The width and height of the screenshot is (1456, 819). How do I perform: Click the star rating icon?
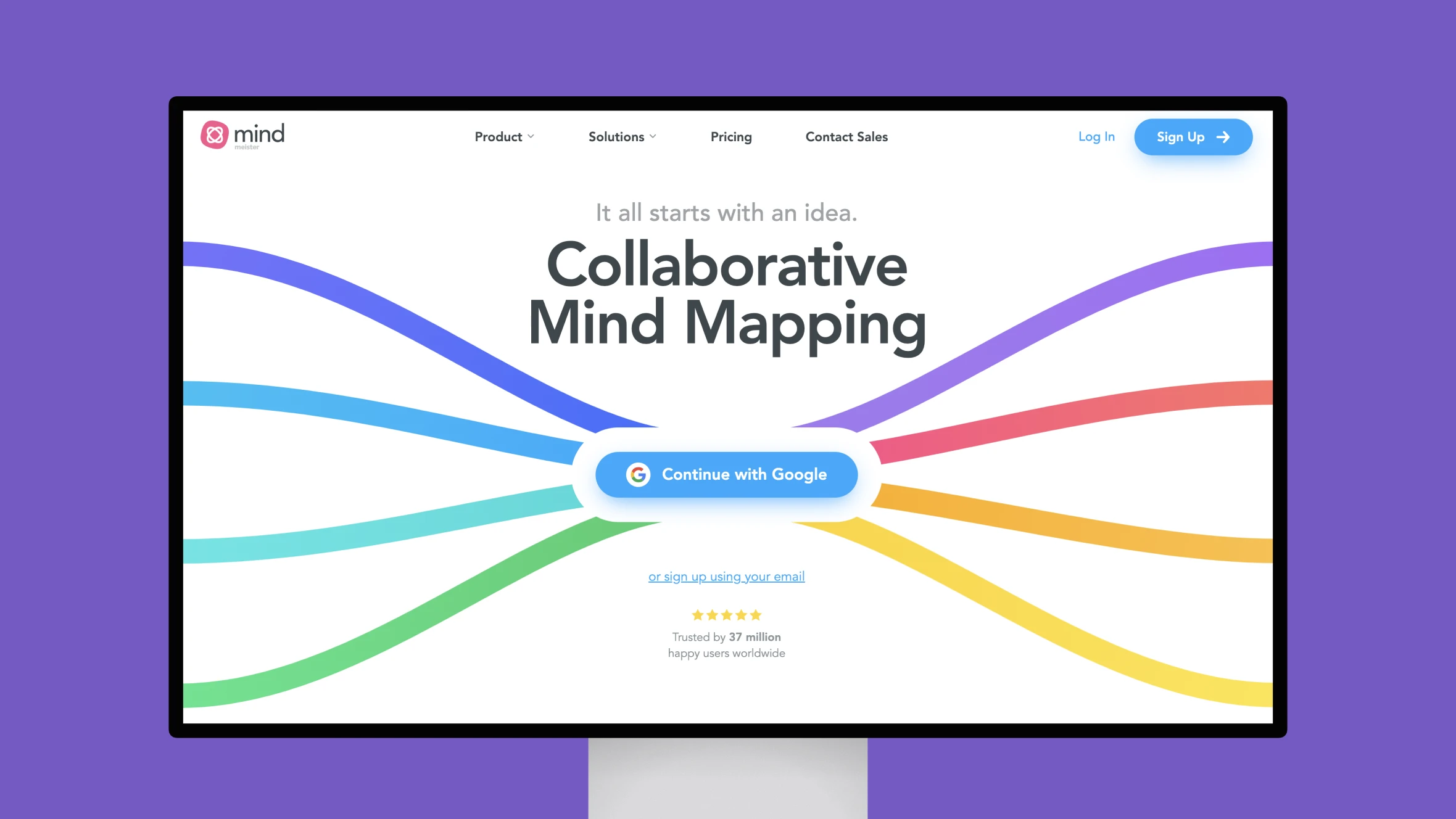pyautogui.click(x=727, y=615)
